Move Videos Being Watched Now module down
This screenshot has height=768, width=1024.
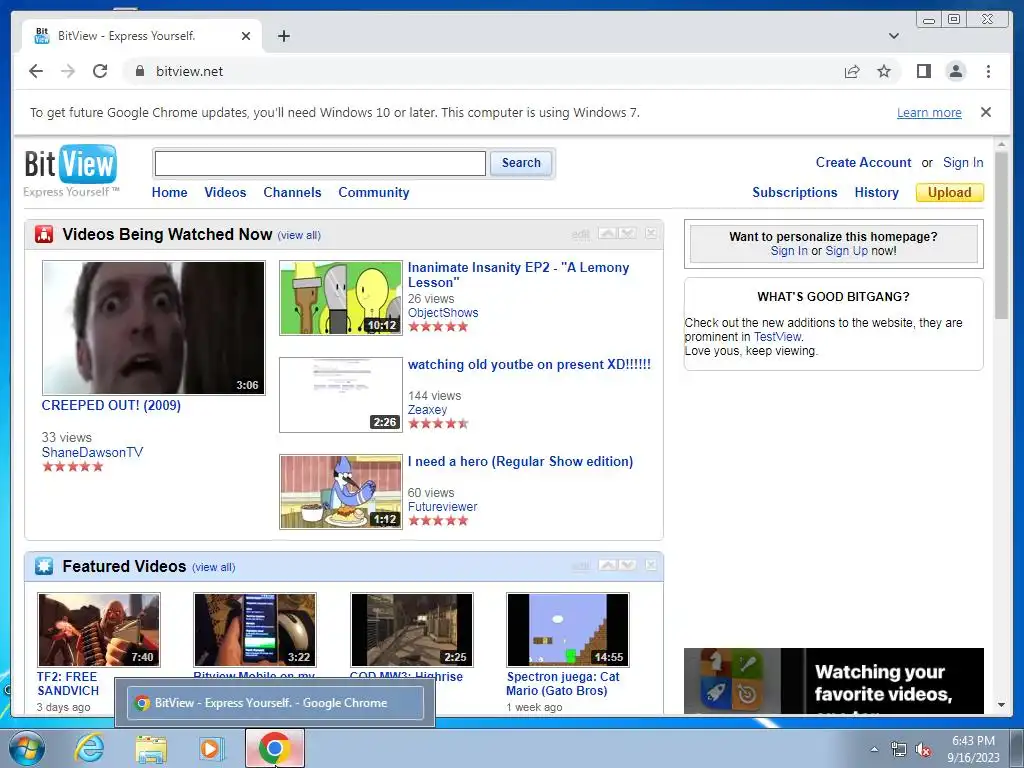[627, 233]
